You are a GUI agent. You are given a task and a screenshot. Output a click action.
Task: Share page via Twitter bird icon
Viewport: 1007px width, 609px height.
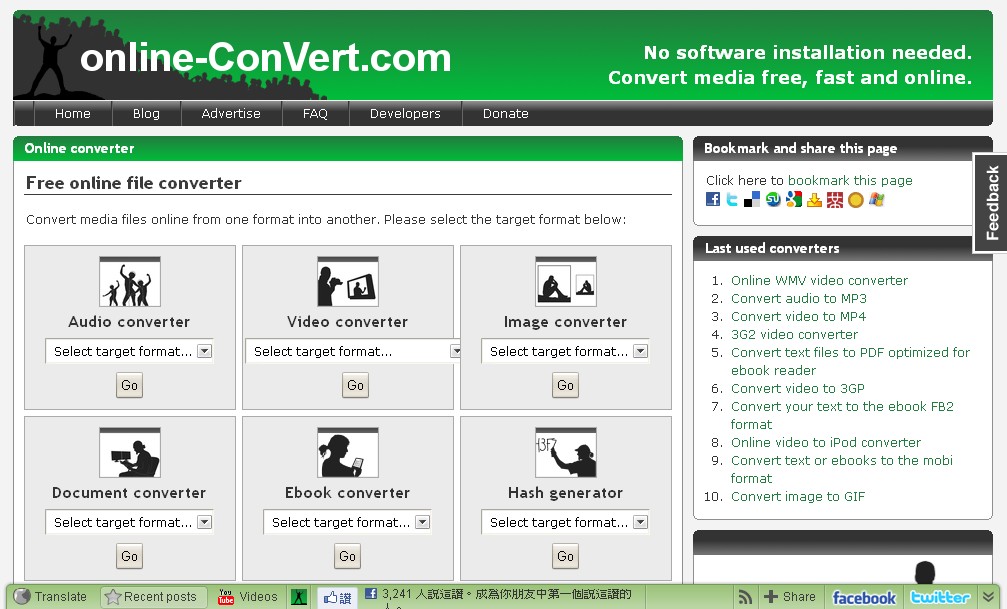click(732, 200)
